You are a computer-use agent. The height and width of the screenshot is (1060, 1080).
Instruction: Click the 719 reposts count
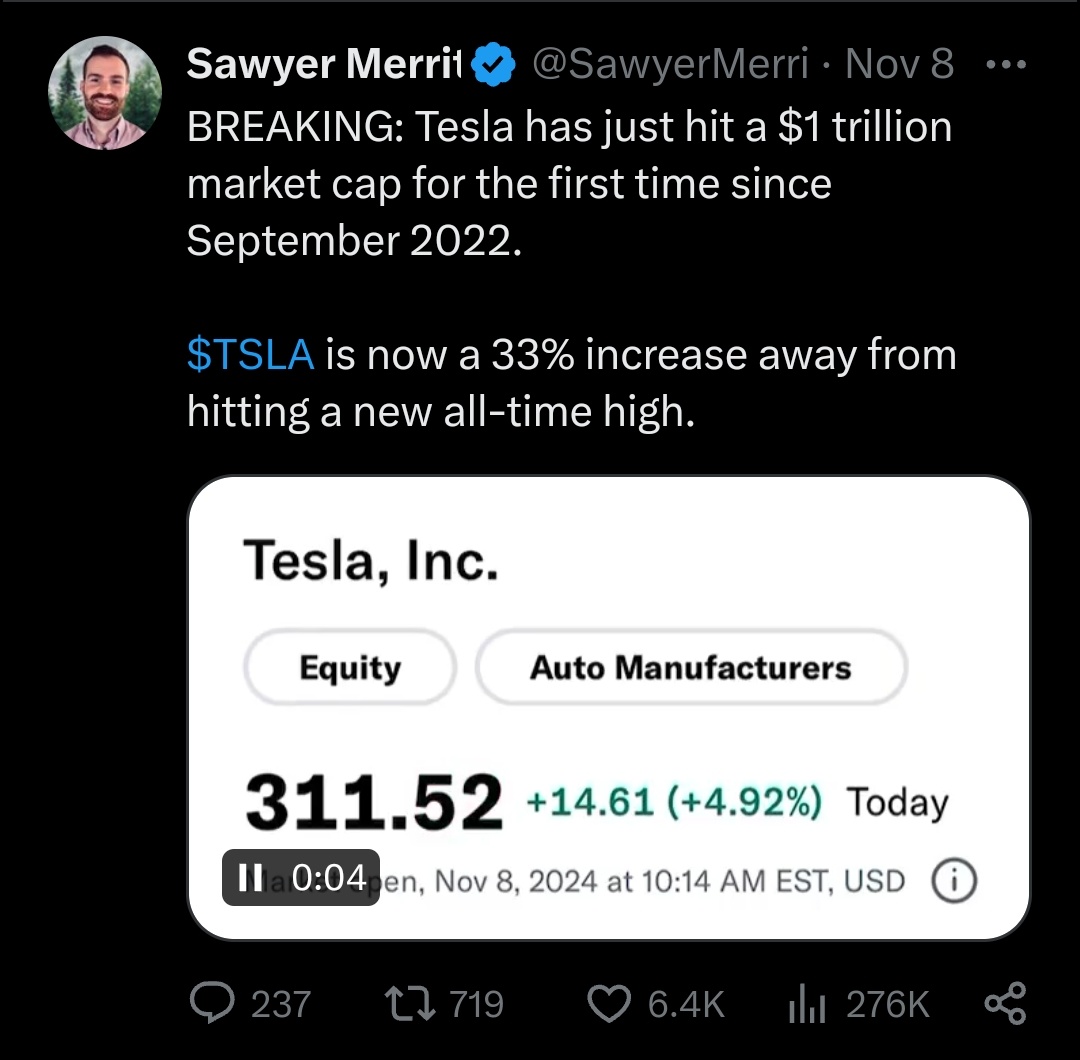tap(477, 1004)
